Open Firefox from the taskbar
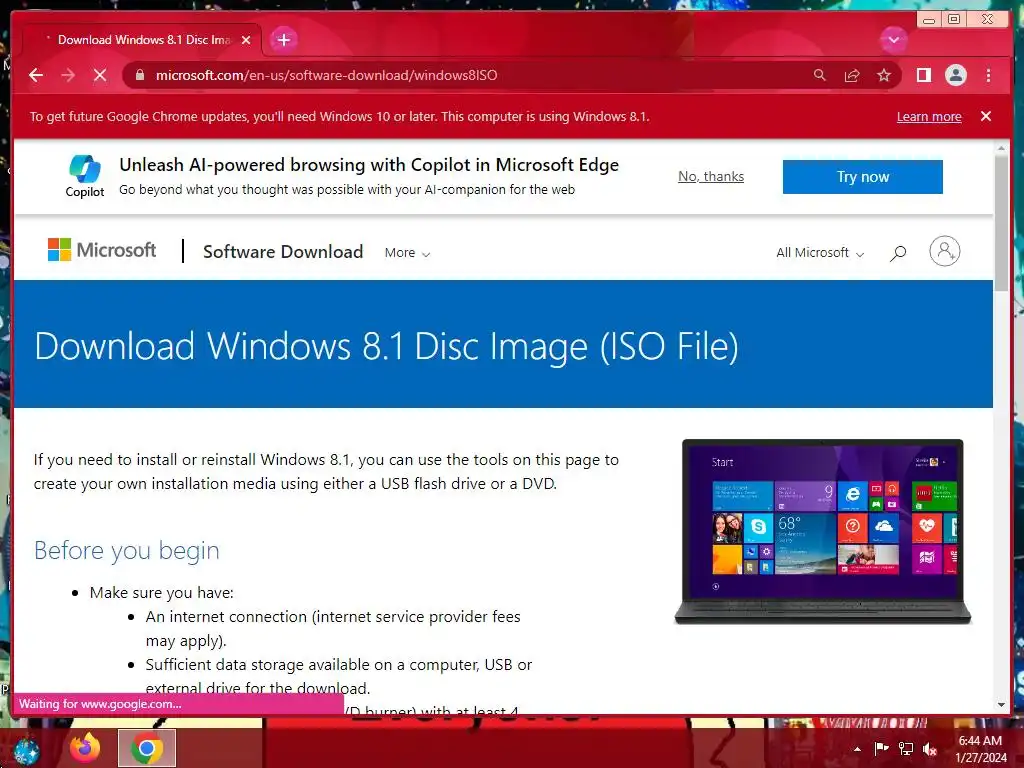This screenshot has width=1024, height=768. click(85, 748)
